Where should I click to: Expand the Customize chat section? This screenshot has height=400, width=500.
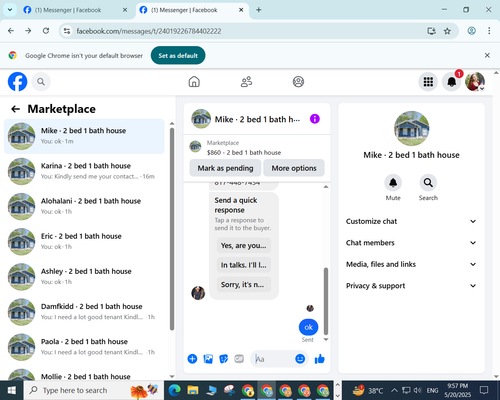coord(411,221)
